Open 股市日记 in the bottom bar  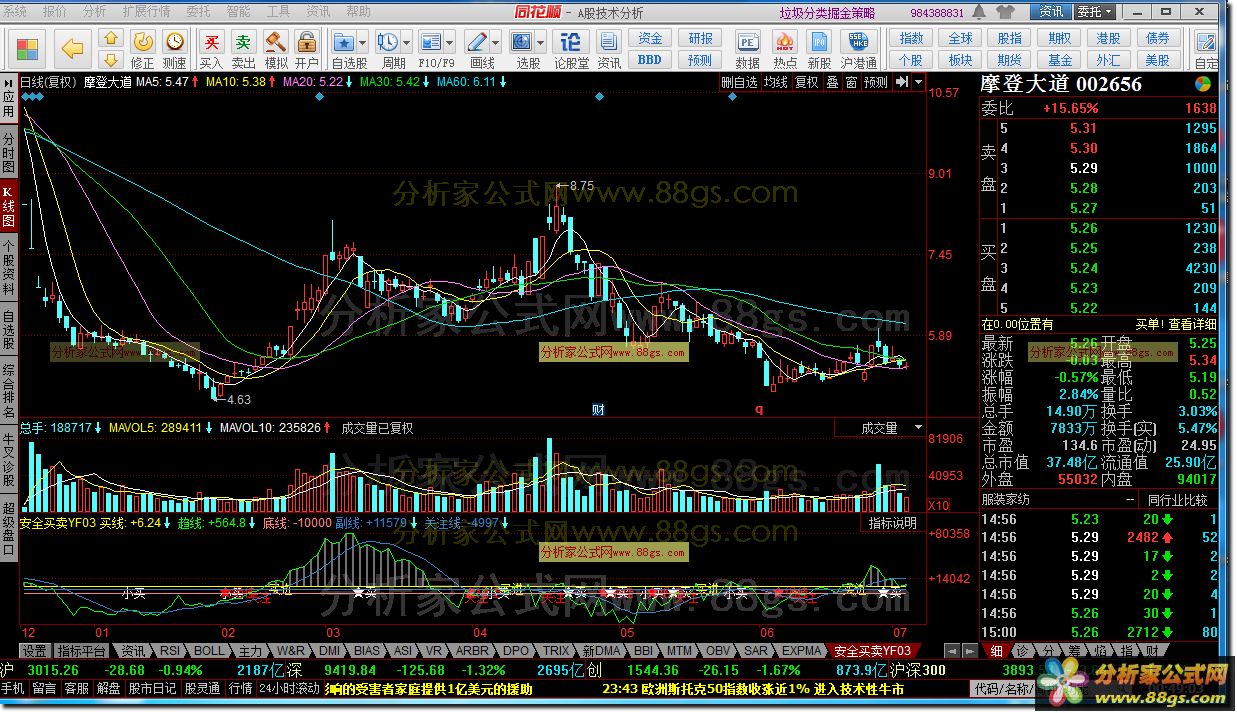(x=152, y=689)
